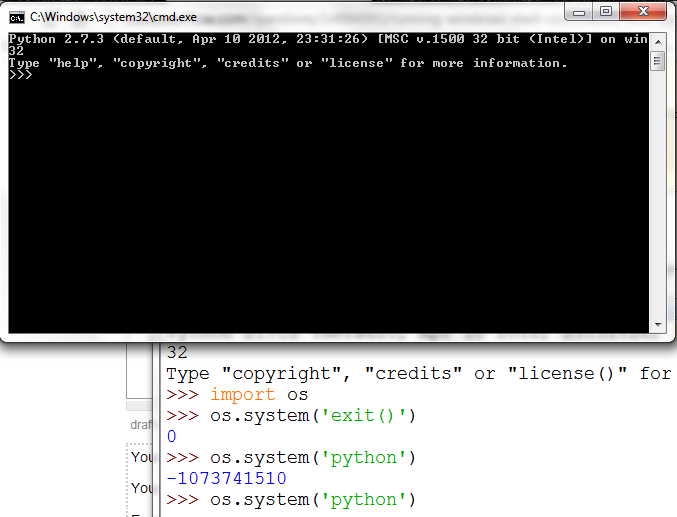Maximize the cmd.exe console window

click(x=606, y=11)
